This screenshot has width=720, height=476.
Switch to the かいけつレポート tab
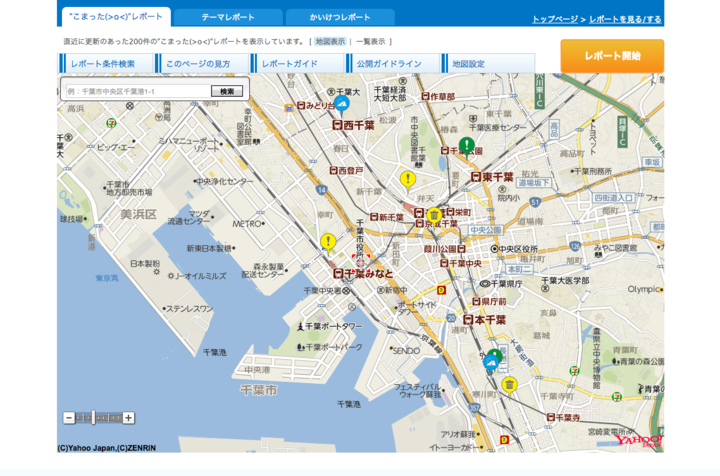tap(340, 17)
